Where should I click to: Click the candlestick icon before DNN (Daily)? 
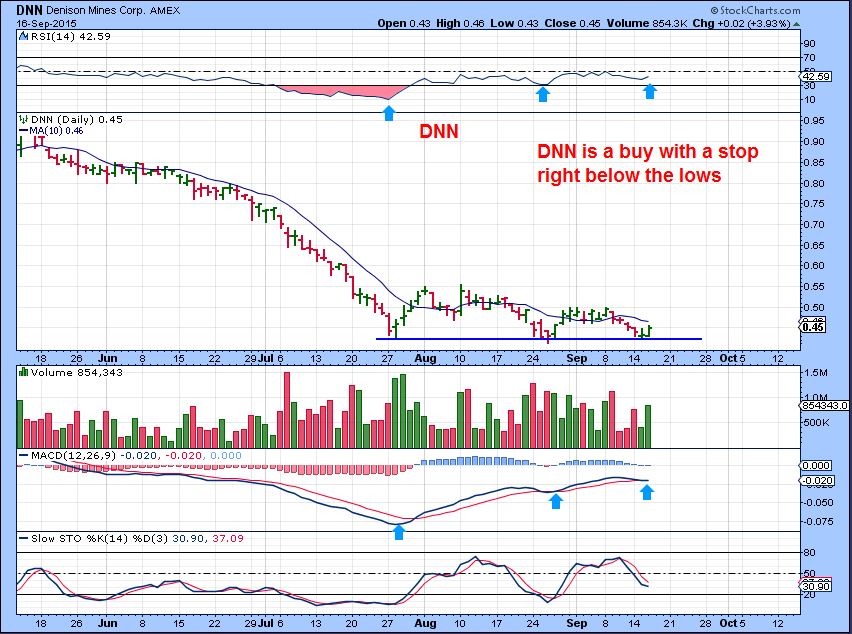pos(23,119)
